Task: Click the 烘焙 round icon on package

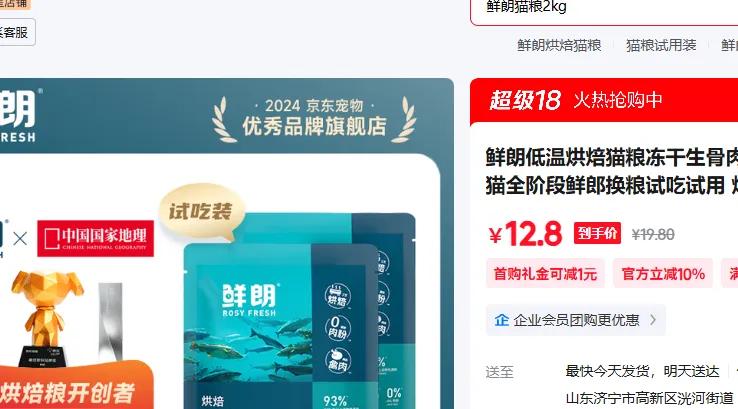Action: click(x=337, y=296)
